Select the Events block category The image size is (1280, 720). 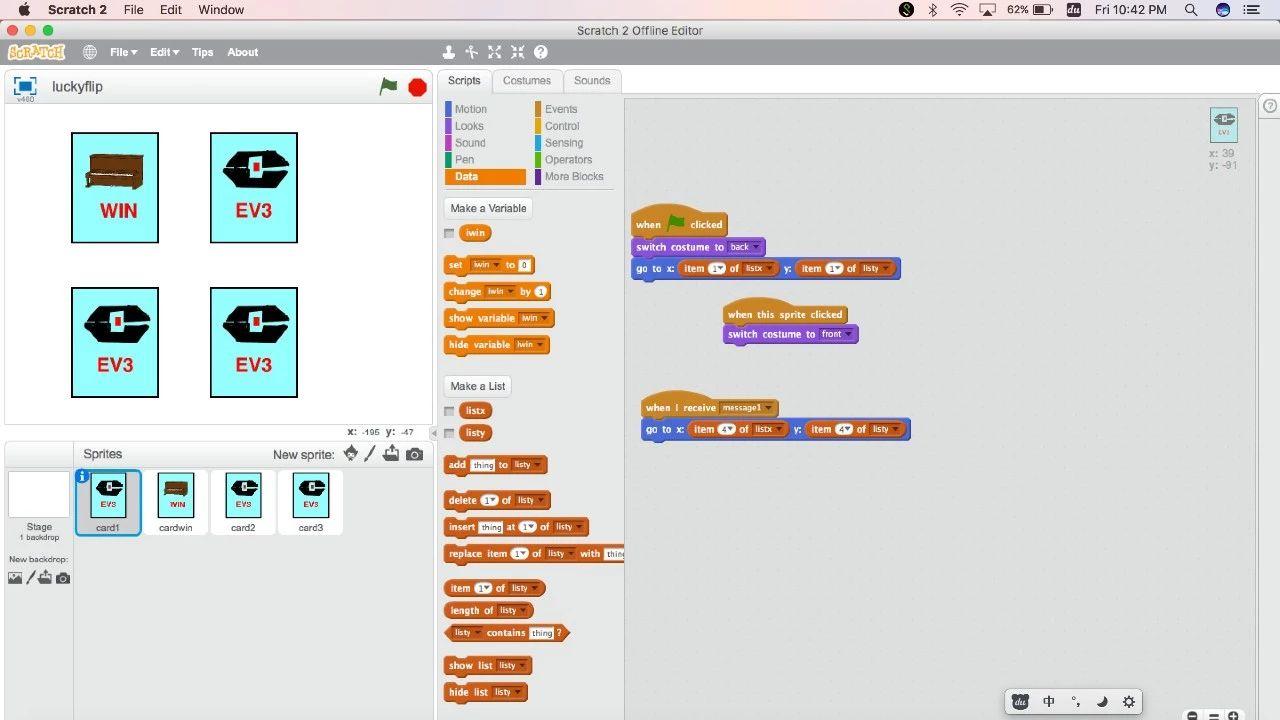pyautogui.click(x=561, y=109)
